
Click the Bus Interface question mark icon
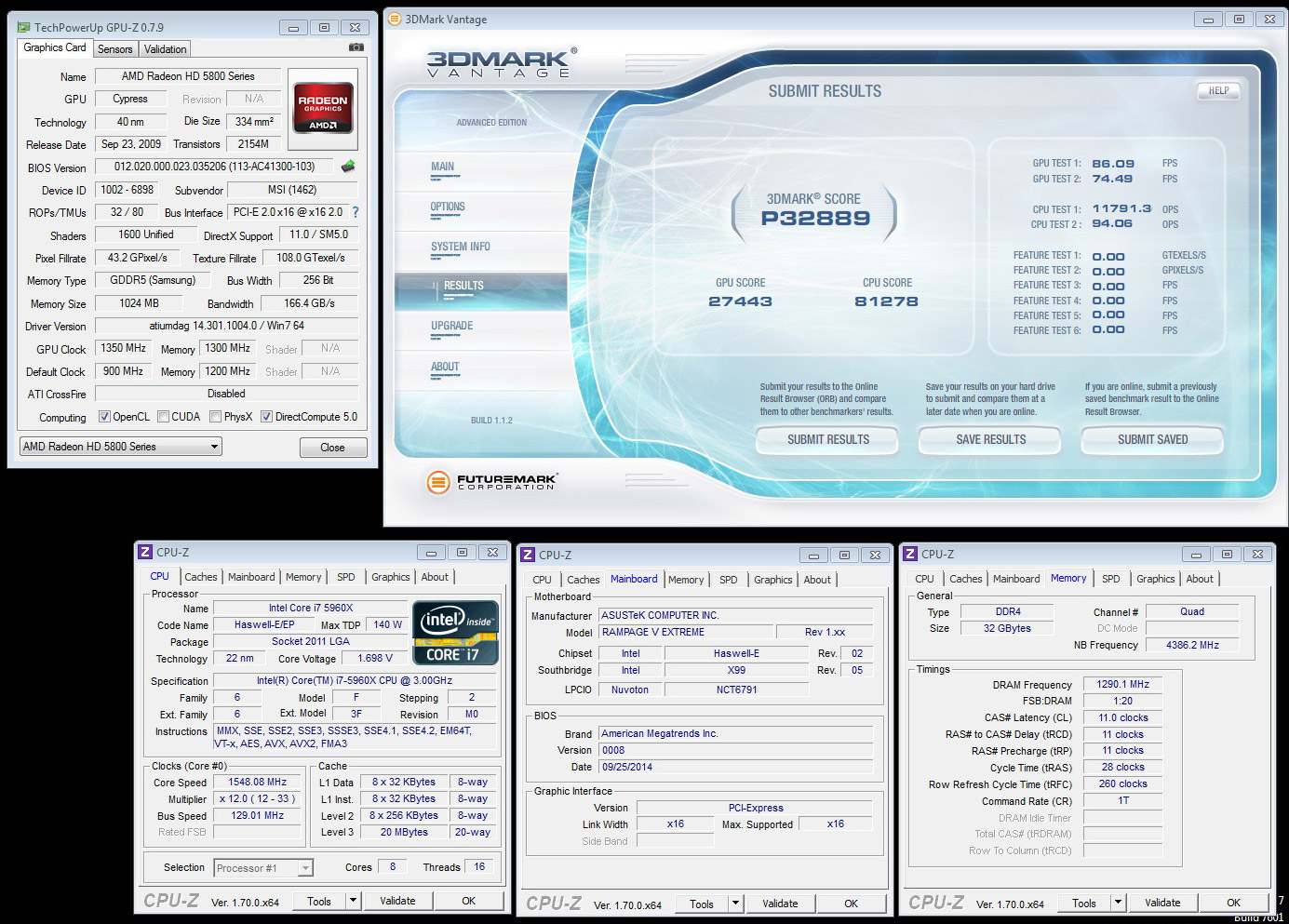click(355, 212)
